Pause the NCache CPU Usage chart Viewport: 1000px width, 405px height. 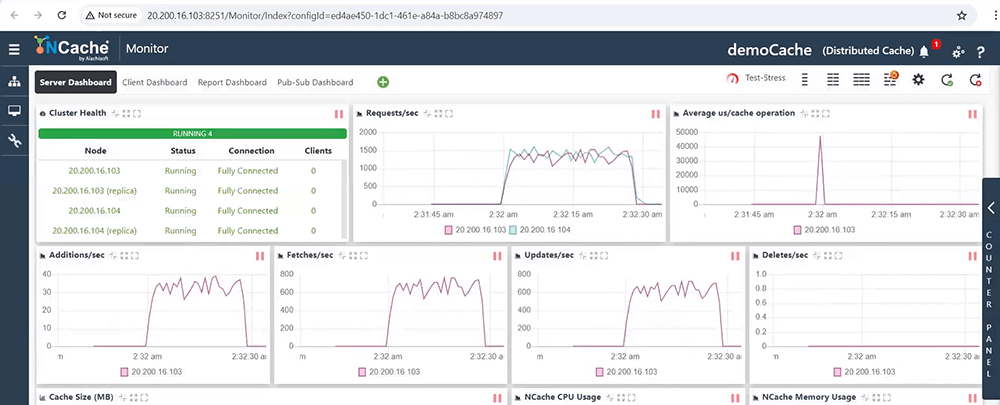(735, 398)
